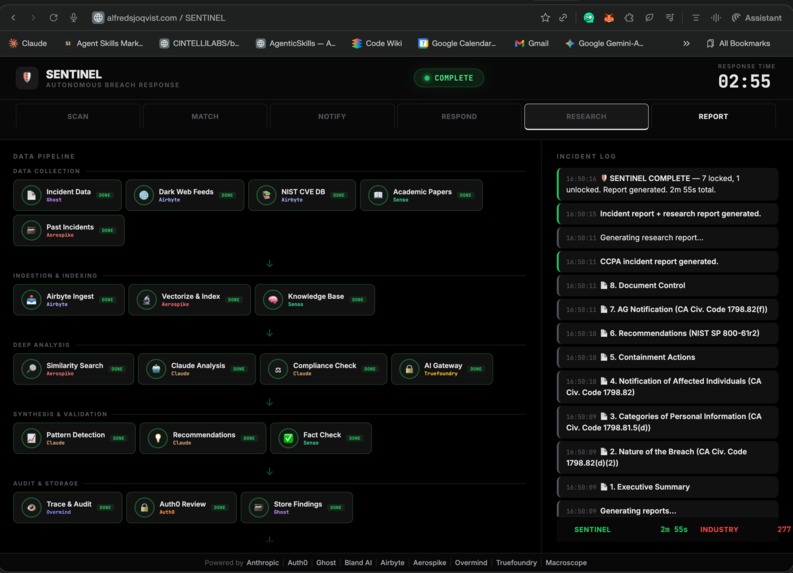The height and width of the screenshot is (573, 793).
Task: Click the COMPLETE status badge
Action: tap(449, 78)
